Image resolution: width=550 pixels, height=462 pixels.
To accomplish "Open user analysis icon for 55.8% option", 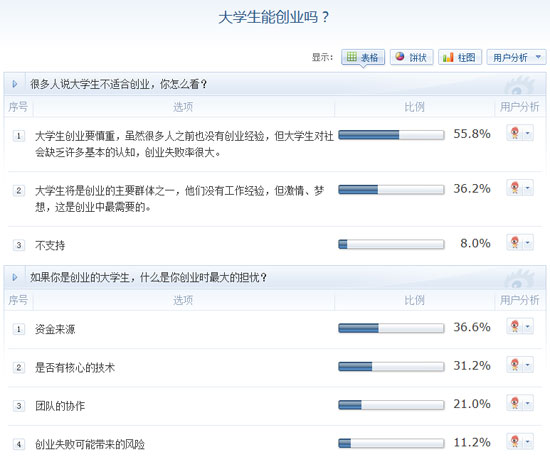I will pyautogui.click(x=520, y=133).
